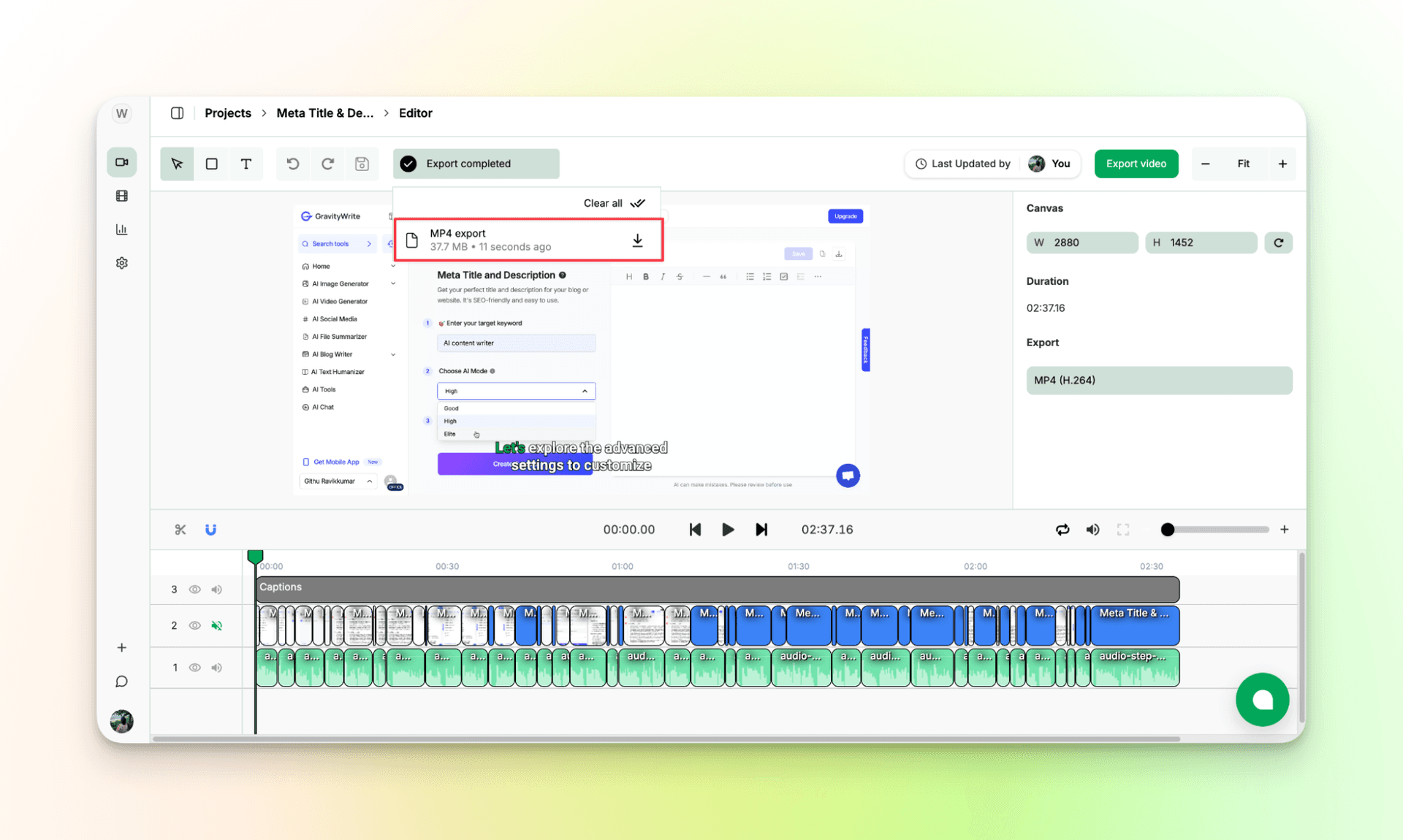Image resolution: width=1403 pixels, height=840 pixels.
Task: Open the MP4 (H.264) export format selector
Action: click(x=1159, y=381)
